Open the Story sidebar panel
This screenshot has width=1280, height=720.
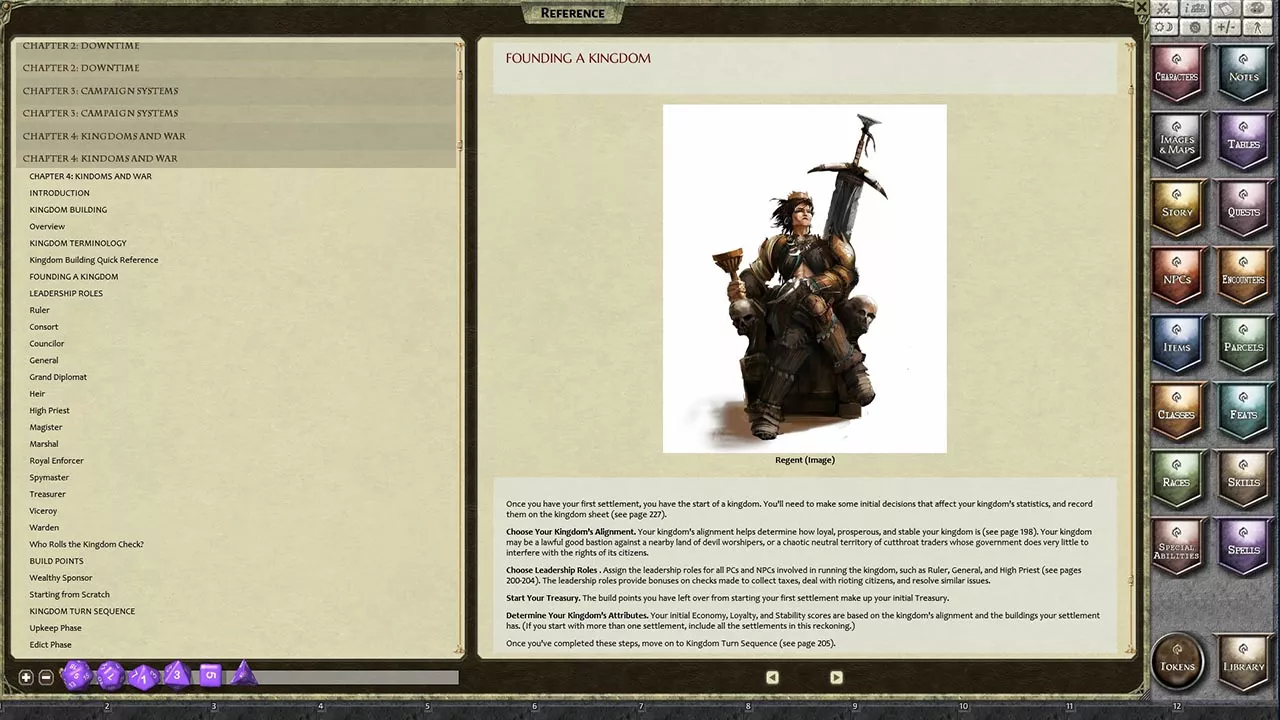click(1176, 208)
